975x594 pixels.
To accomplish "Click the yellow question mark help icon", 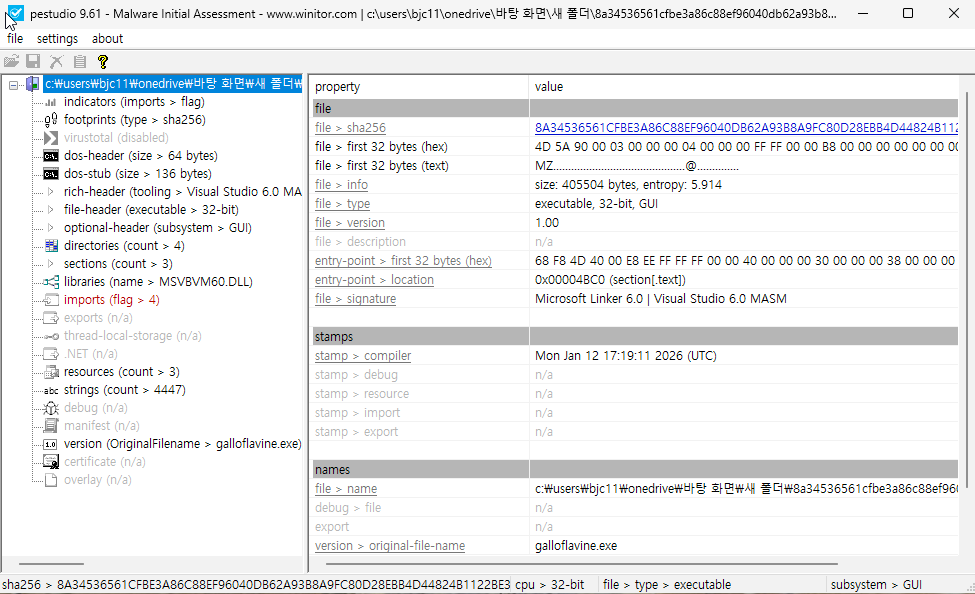I will [x=102, y=61].
